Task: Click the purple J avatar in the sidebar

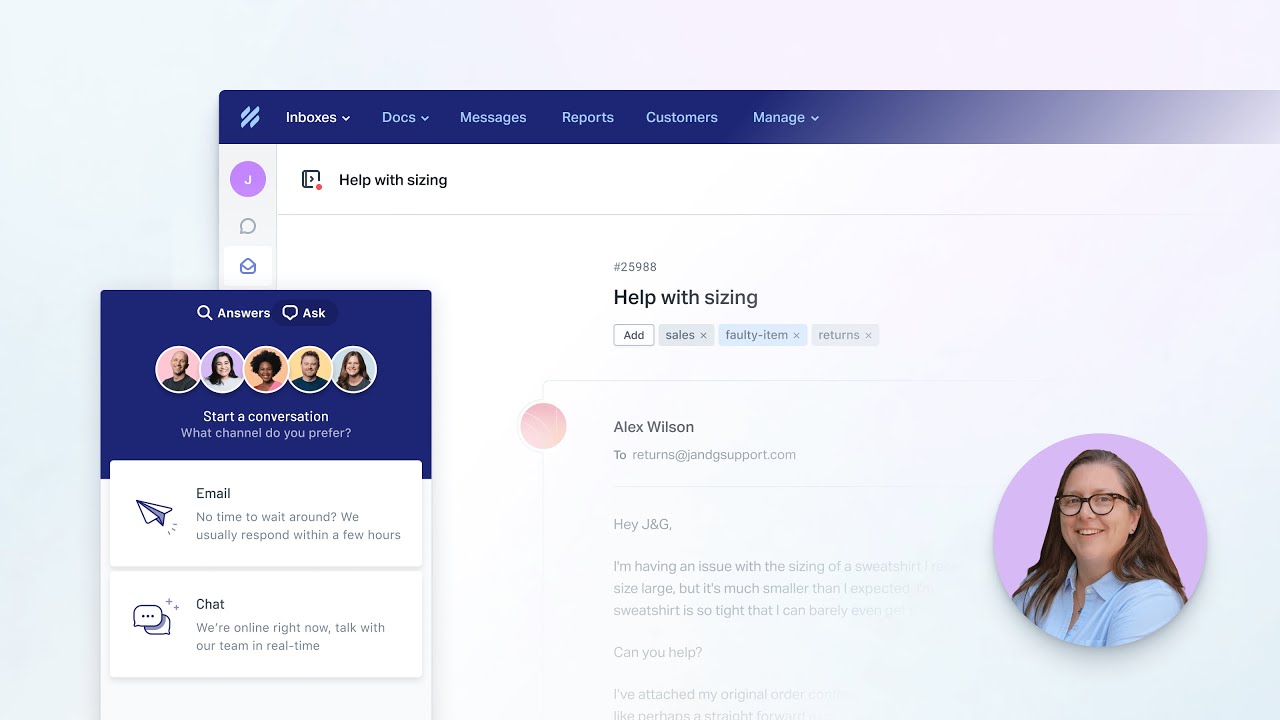Action: click(x=247, y=178)
